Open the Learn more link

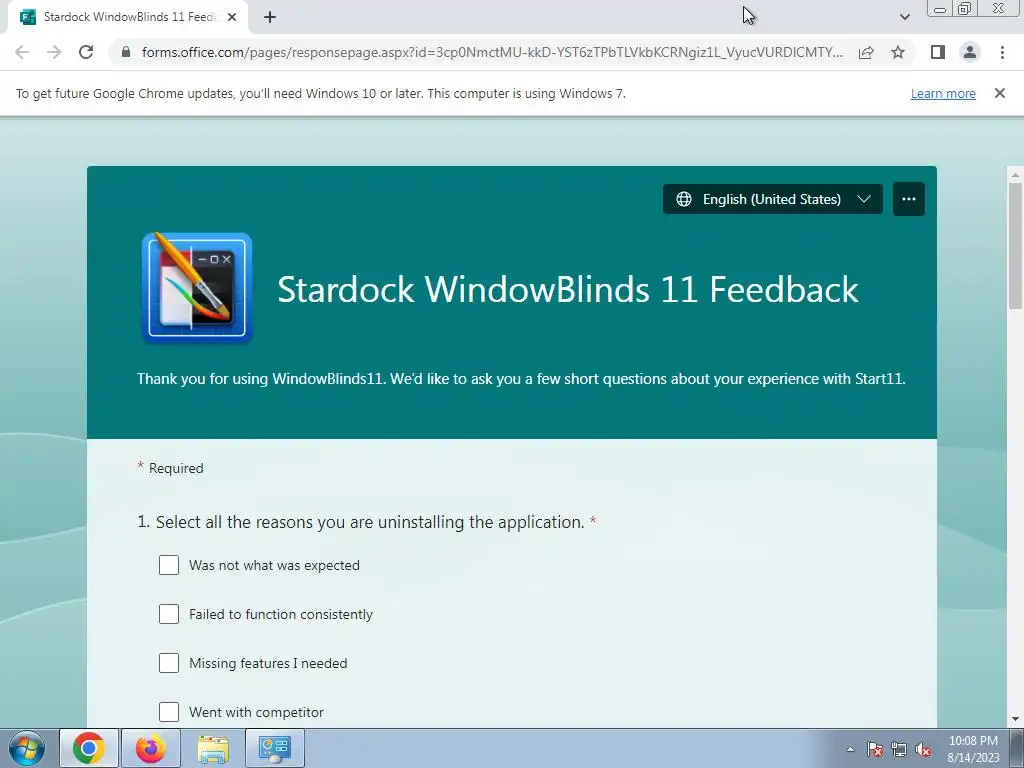point(943,93)
